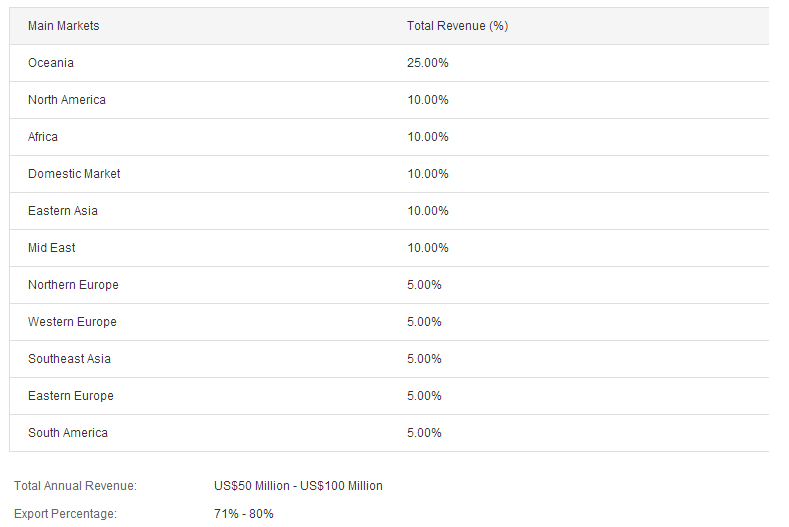Screen dimensions: 789x527
Task: Select the South America market cell
Action: [68, 433]
